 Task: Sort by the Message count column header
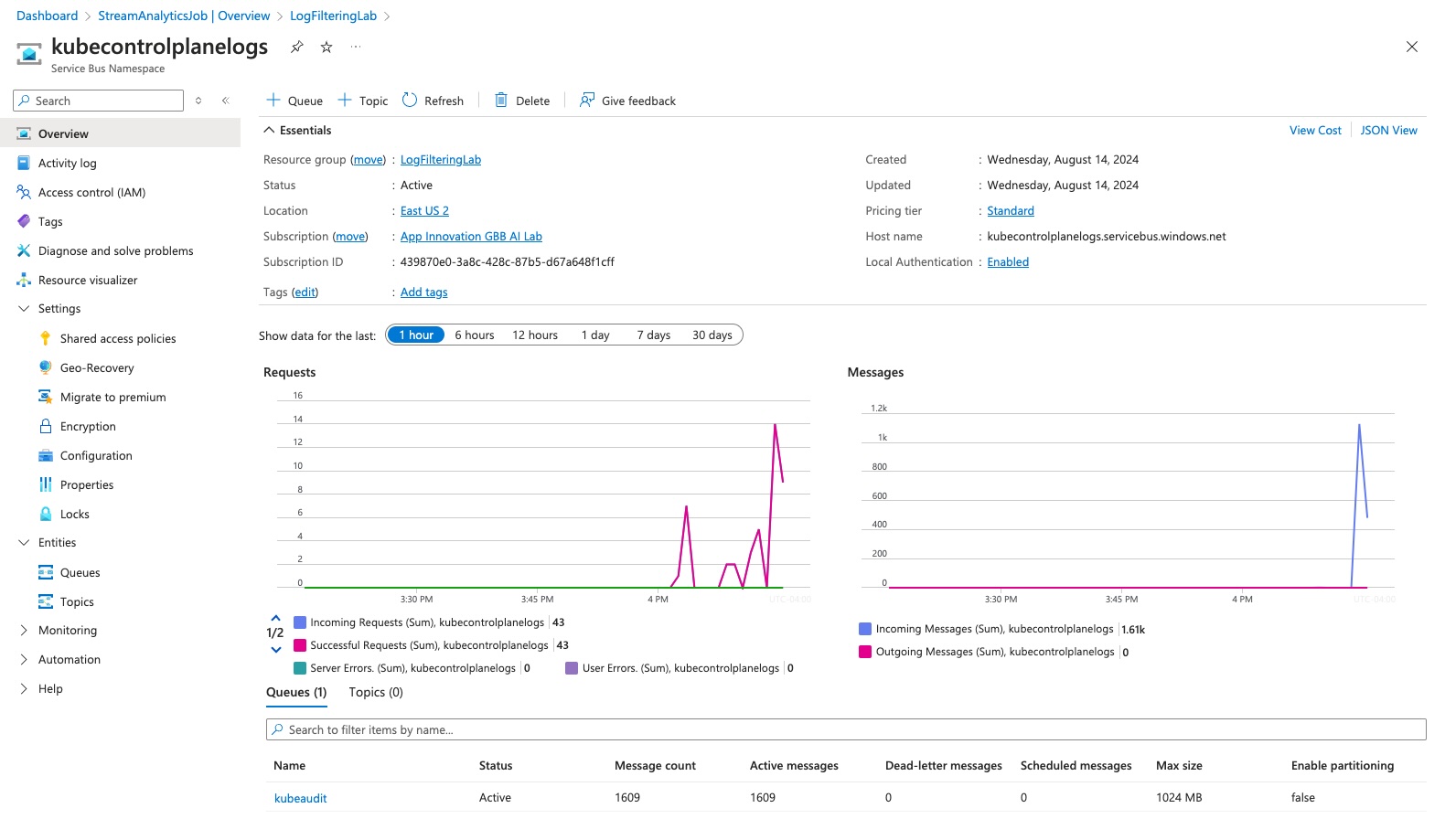click(655, 766)
